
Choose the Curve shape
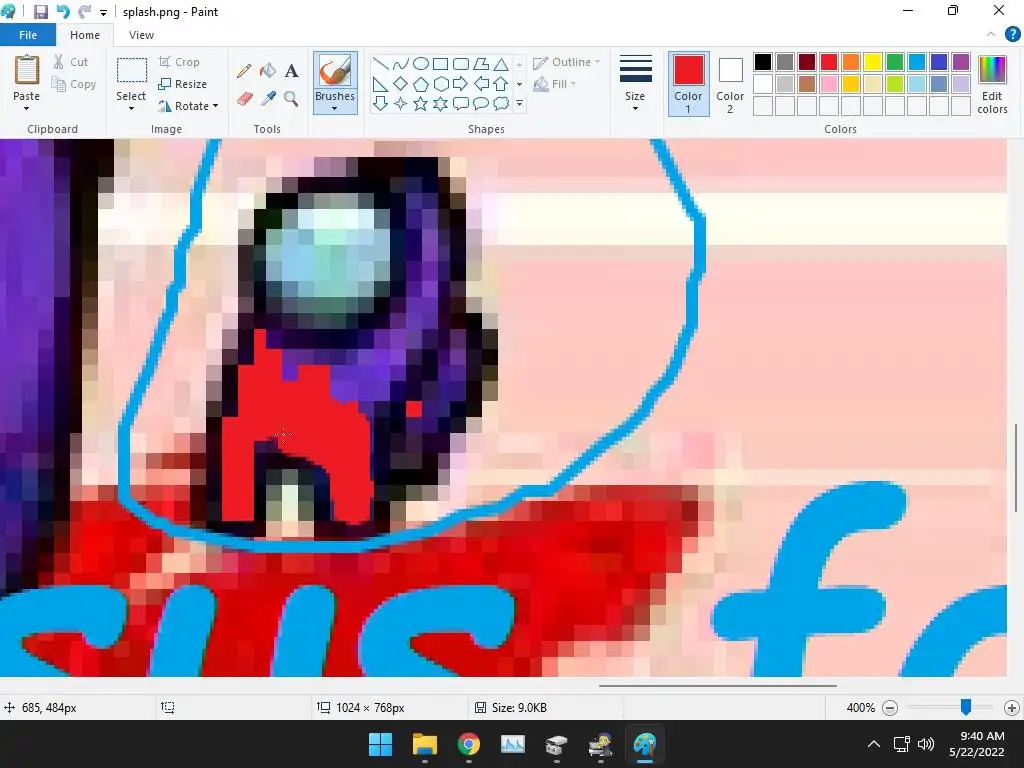pos(400,63)
